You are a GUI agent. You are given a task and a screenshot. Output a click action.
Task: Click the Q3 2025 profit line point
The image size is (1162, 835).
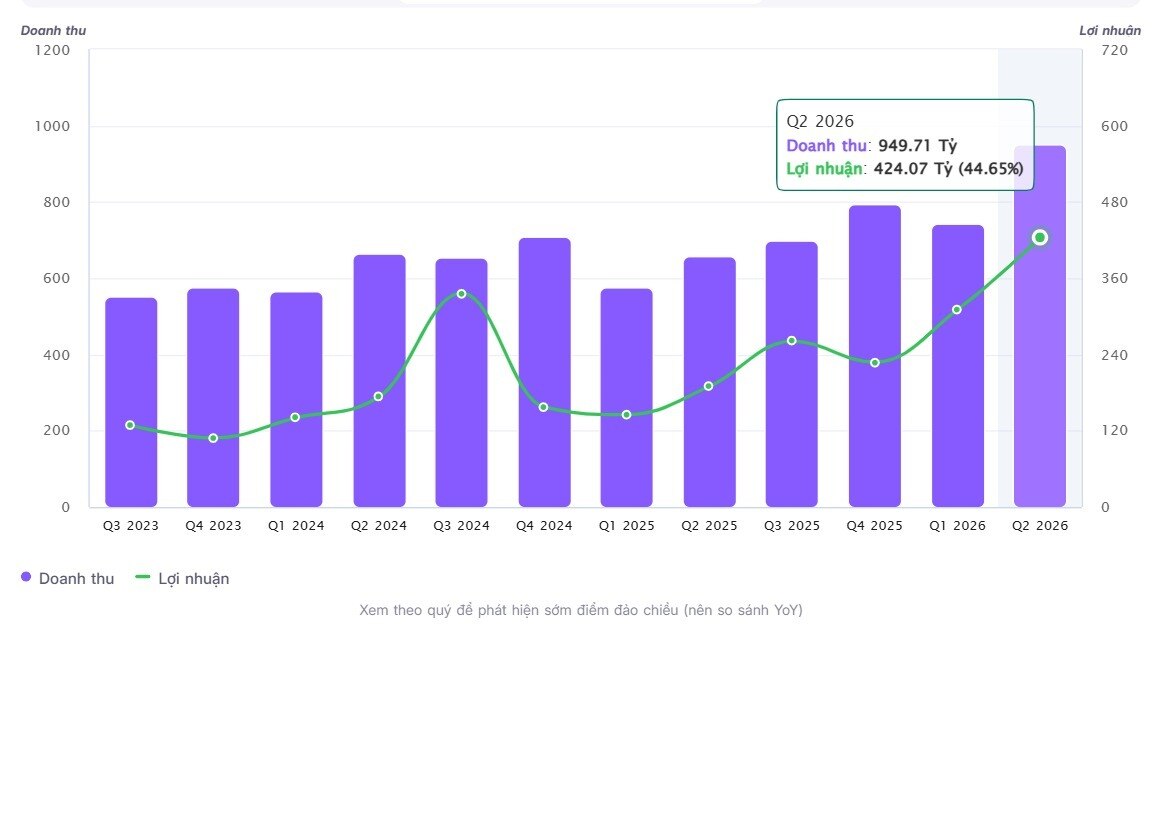pyautogui.click(x=791, y=341)
